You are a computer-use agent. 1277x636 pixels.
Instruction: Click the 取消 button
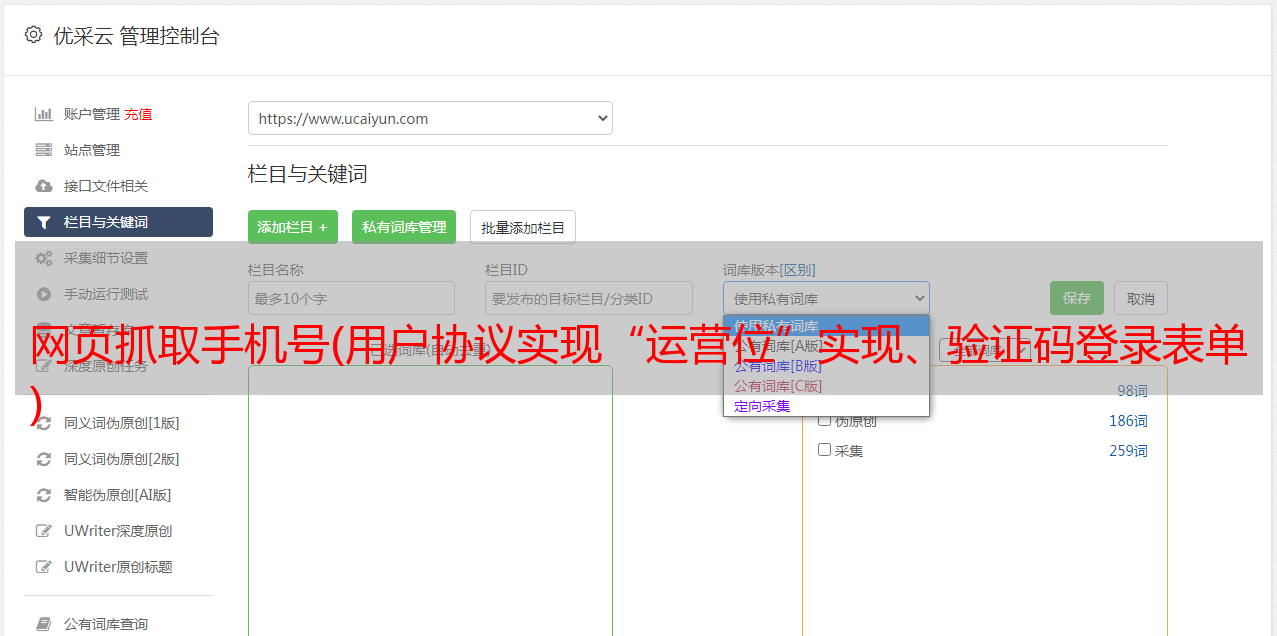[1141, 298]
